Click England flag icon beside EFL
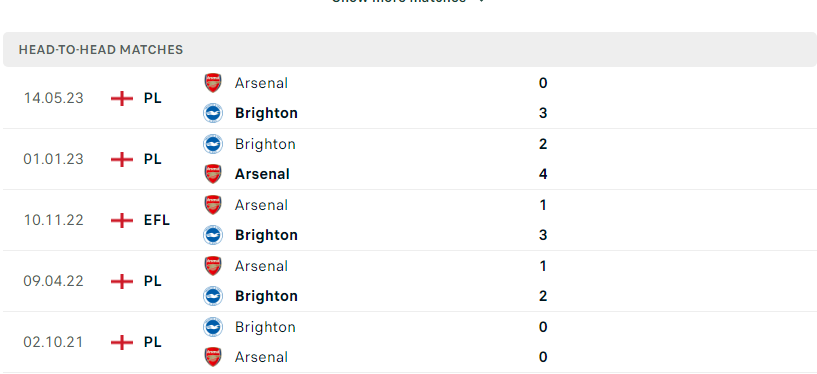 122,220
